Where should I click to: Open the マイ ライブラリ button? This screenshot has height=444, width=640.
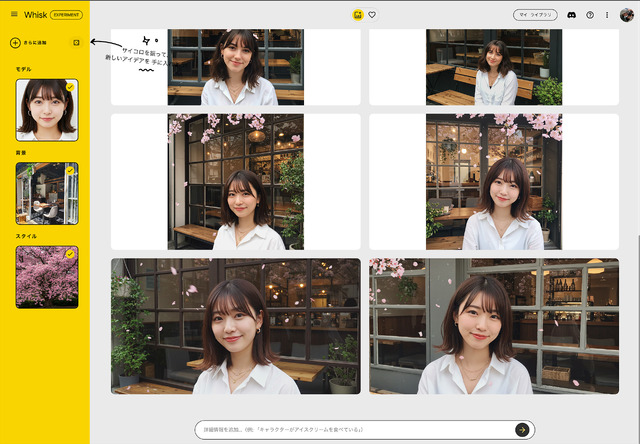(535, 15)
